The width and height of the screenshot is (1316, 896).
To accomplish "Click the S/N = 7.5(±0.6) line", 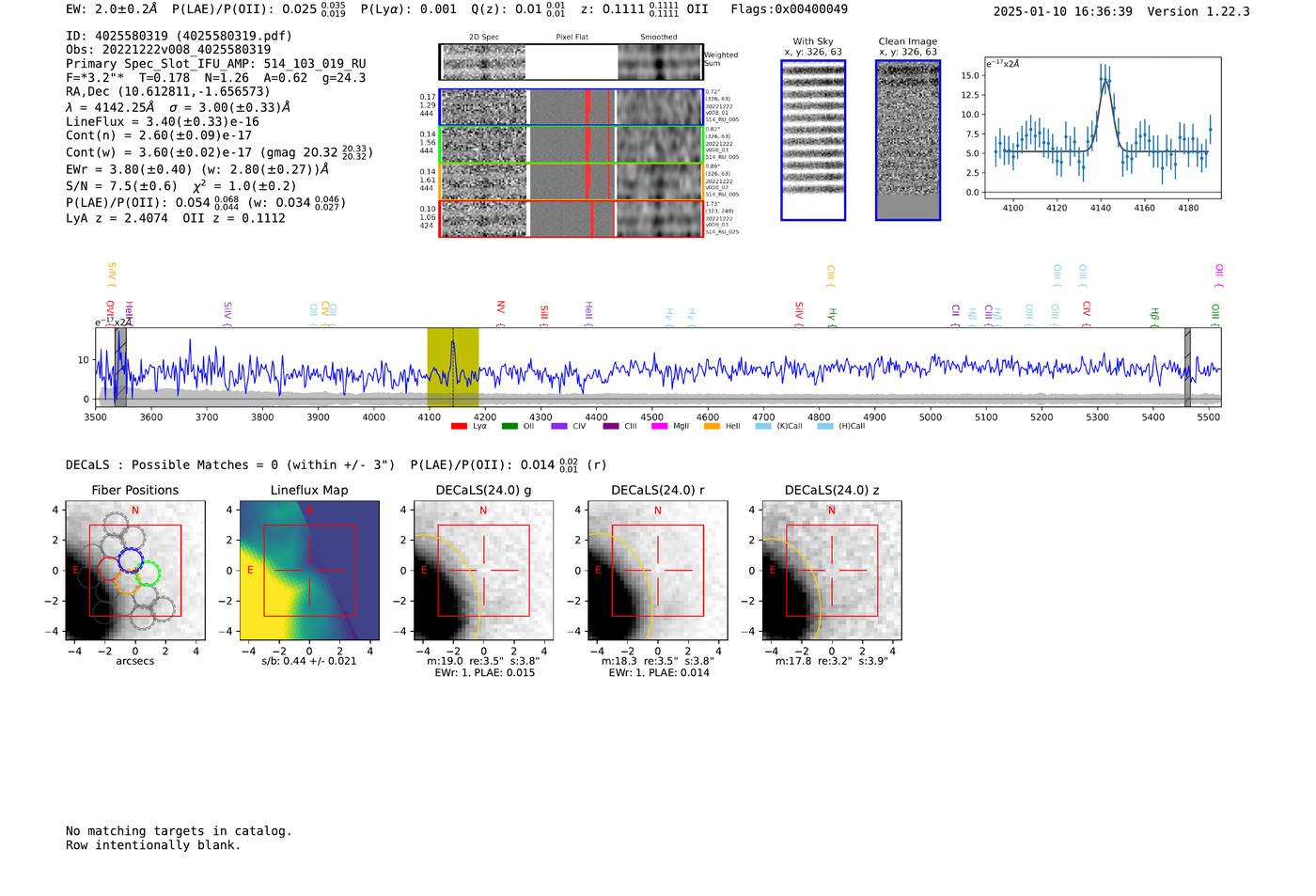I will 181,185.
